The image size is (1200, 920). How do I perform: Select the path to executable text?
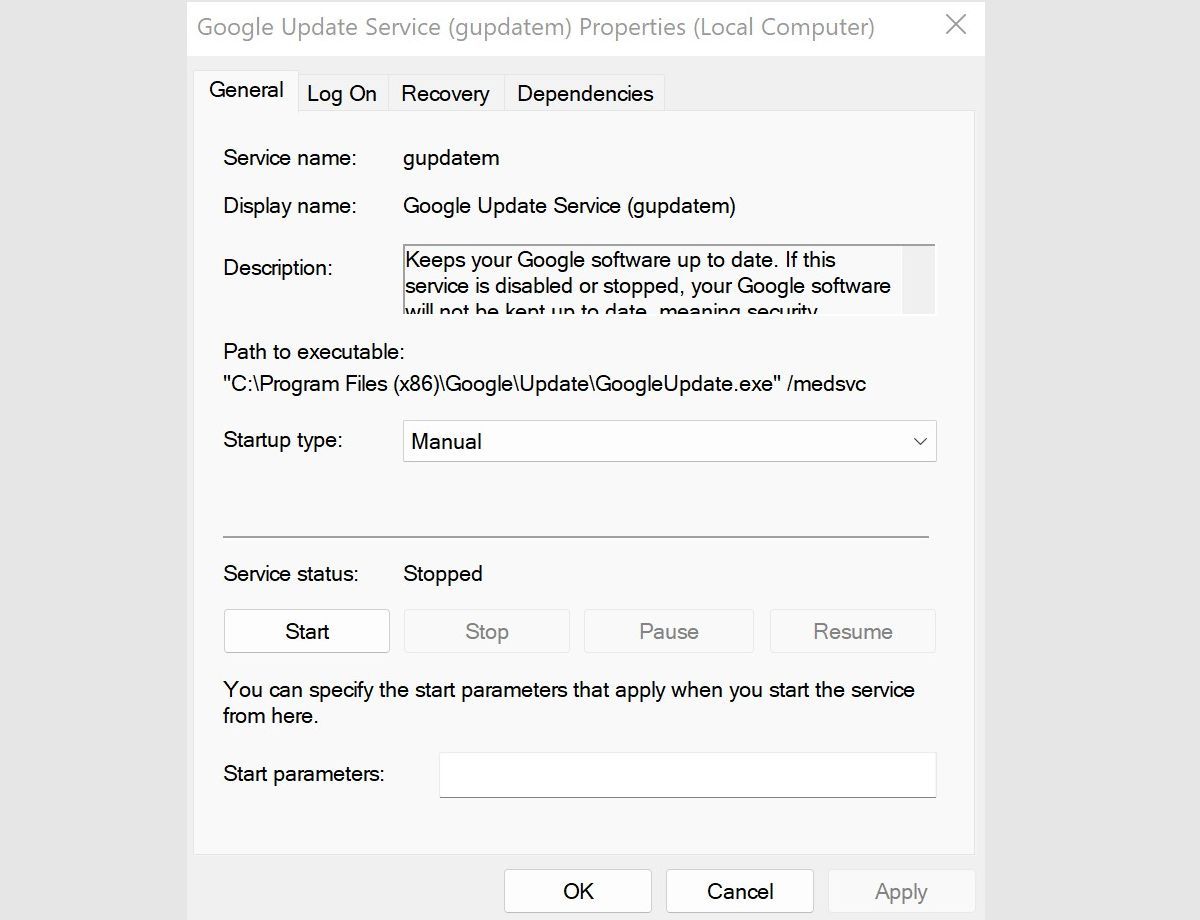coord(545,383)
